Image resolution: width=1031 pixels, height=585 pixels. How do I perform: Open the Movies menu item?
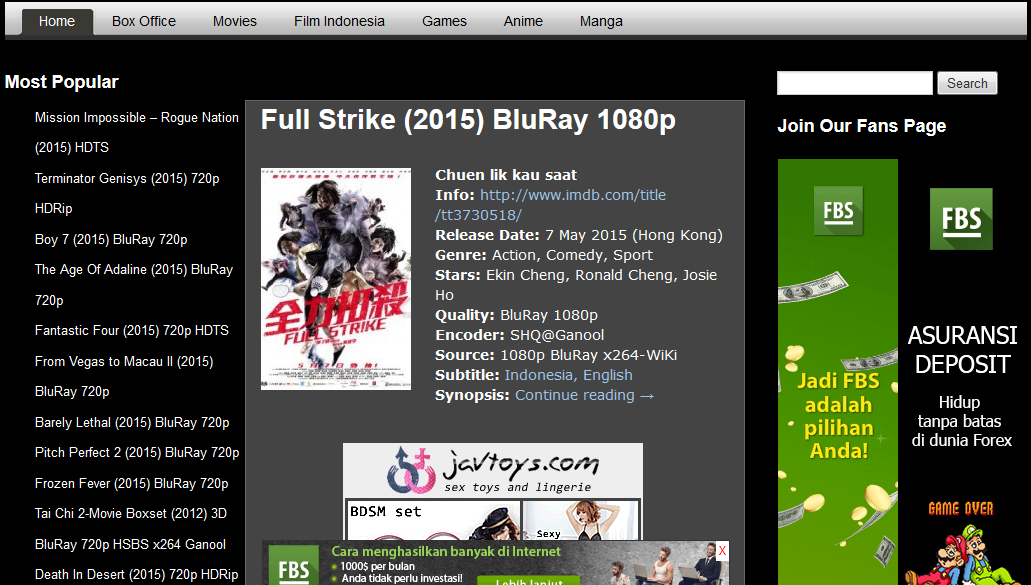click(x=235, y=21)
